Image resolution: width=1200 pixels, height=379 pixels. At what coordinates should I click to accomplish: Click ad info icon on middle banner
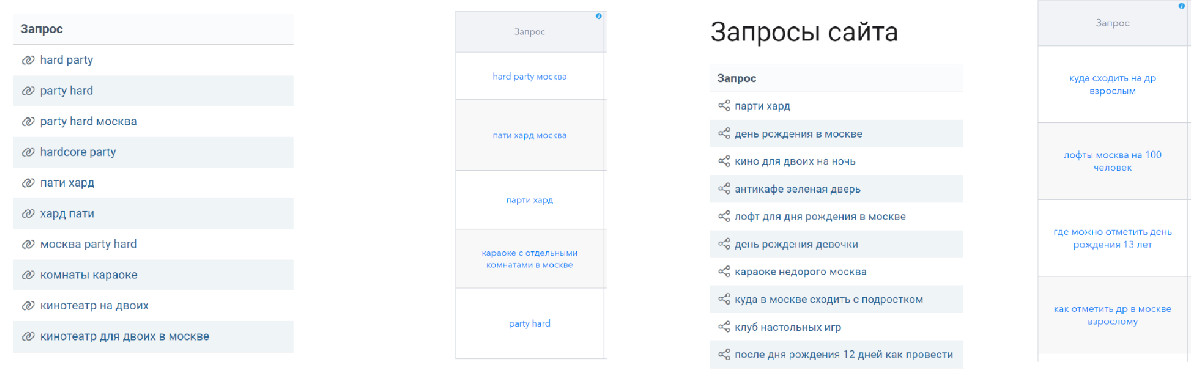599,17
